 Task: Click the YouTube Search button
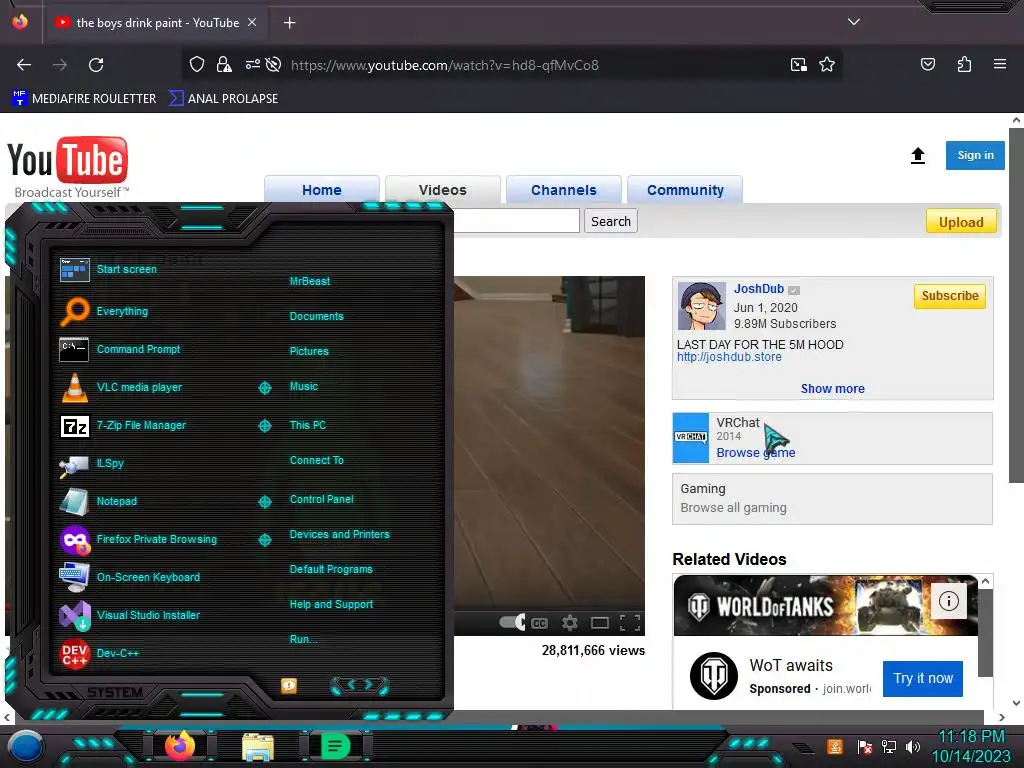(x=611, y=221)
